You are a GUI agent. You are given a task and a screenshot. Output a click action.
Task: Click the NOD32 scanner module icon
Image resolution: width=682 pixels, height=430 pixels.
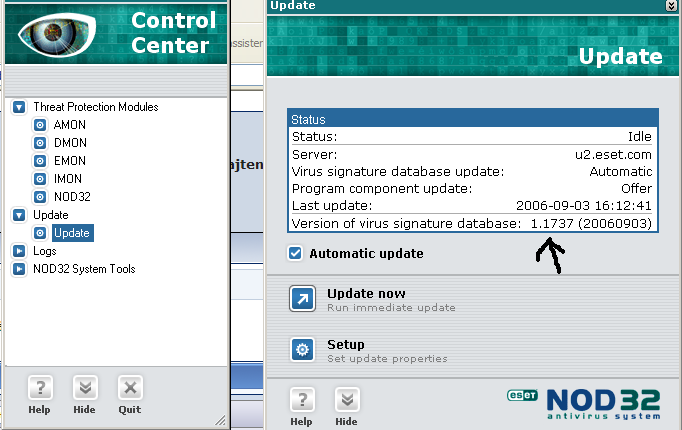point(40,197)
